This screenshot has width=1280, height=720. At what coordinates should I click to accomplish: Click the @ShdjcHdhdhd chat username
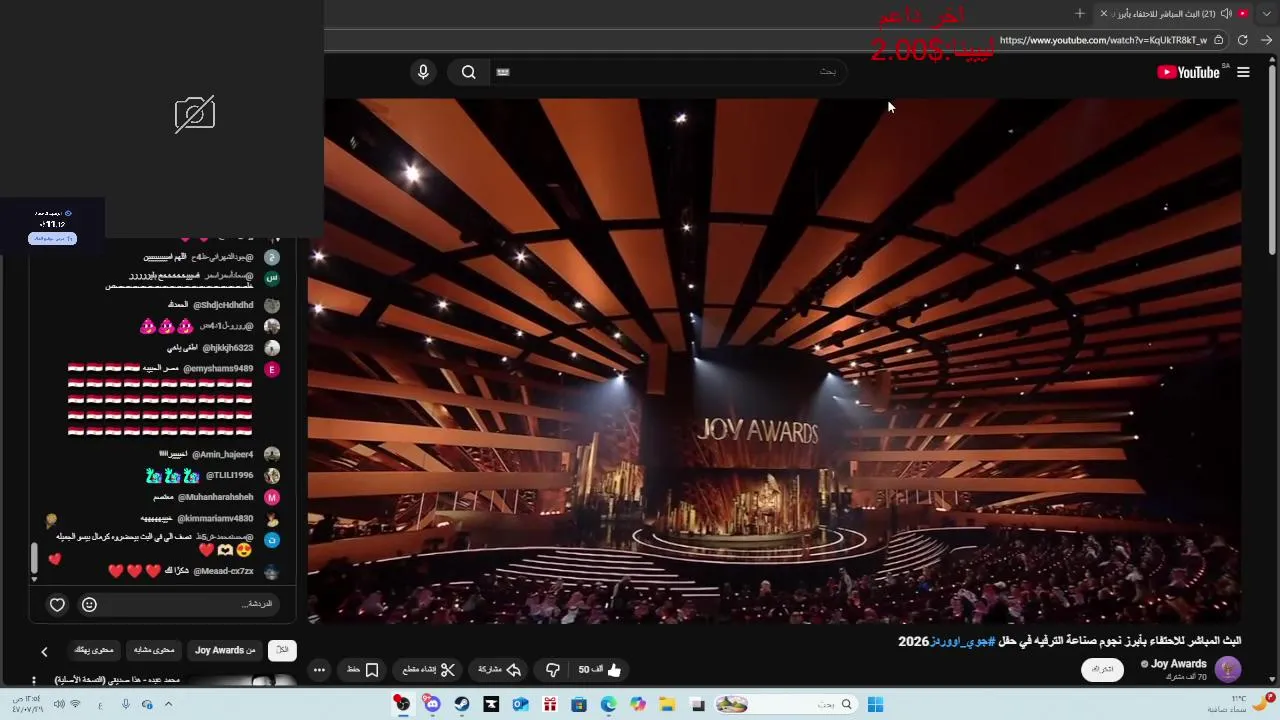[x=223, y=305]
